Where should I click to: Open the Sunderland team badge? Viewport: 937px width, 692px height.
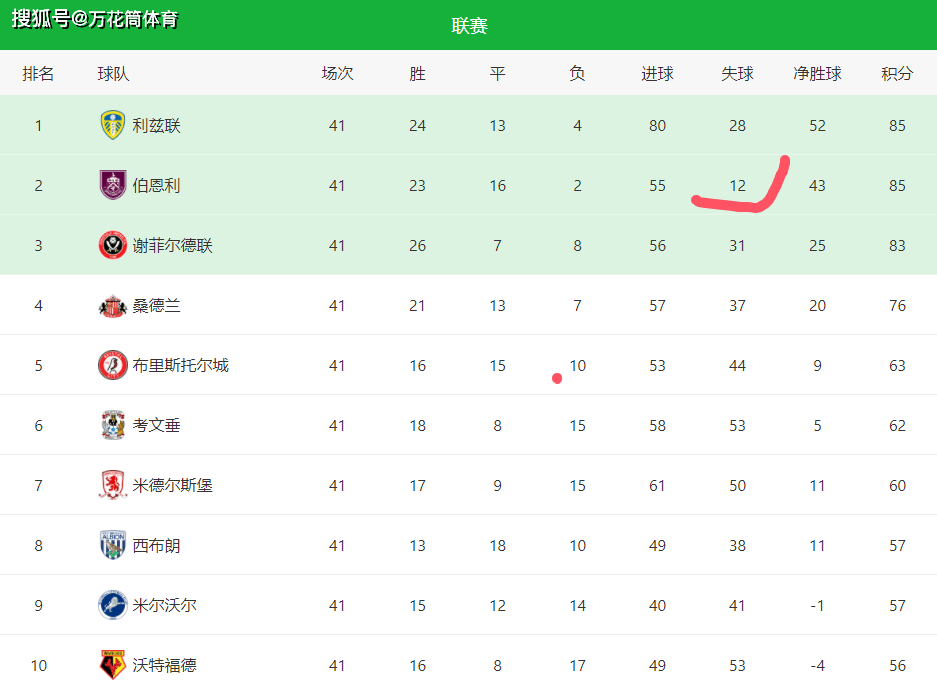[112, 306]
